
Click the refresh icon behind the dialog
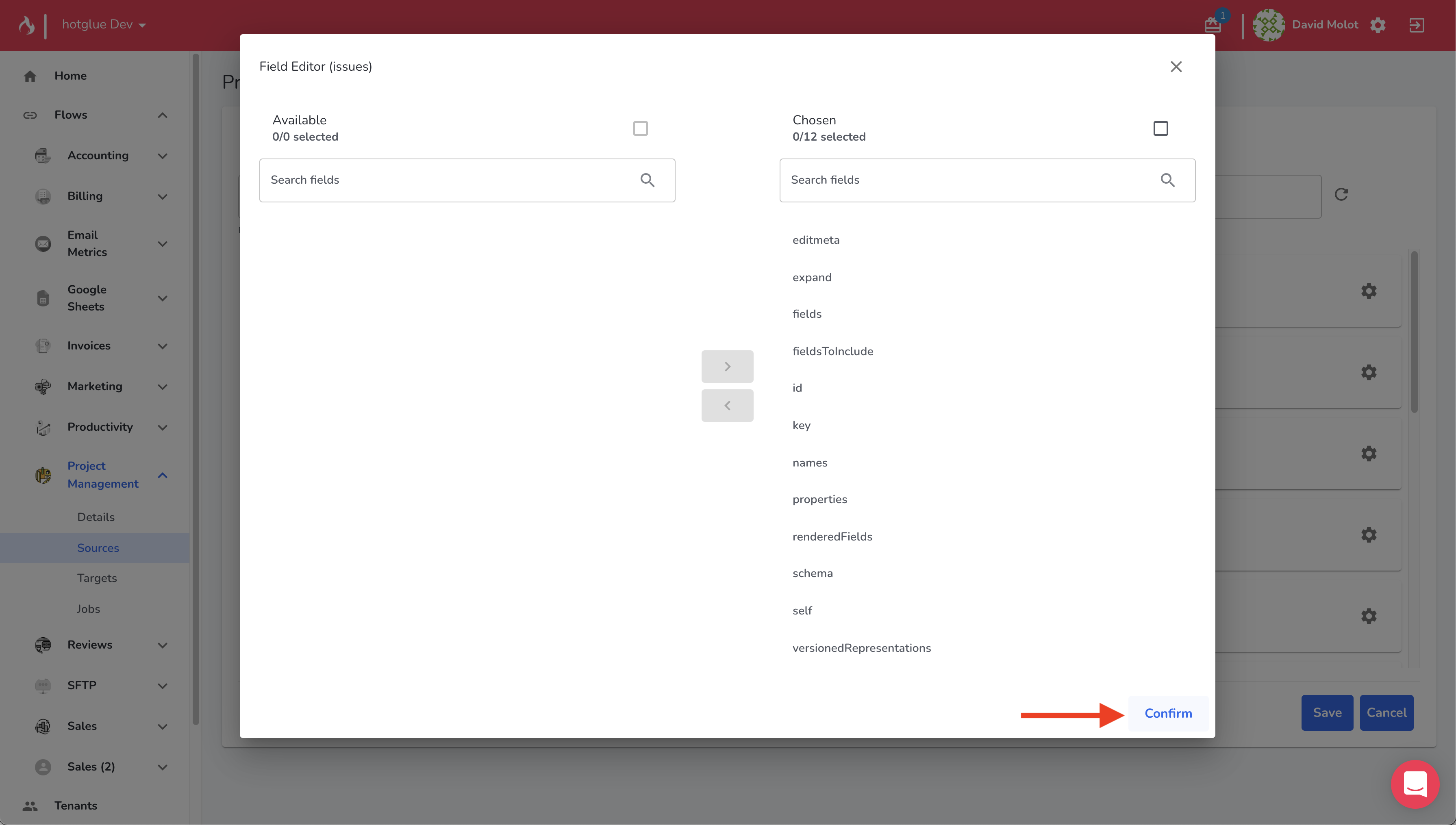[1341, 194]
